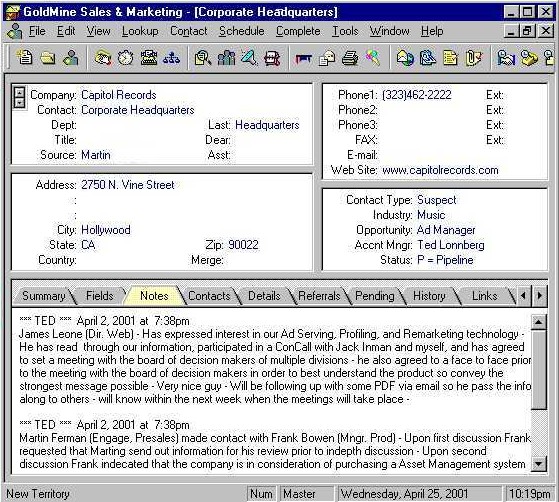Screen dimensions: 559x502
Task: Switch to the History tab
Action: (429, 296)
